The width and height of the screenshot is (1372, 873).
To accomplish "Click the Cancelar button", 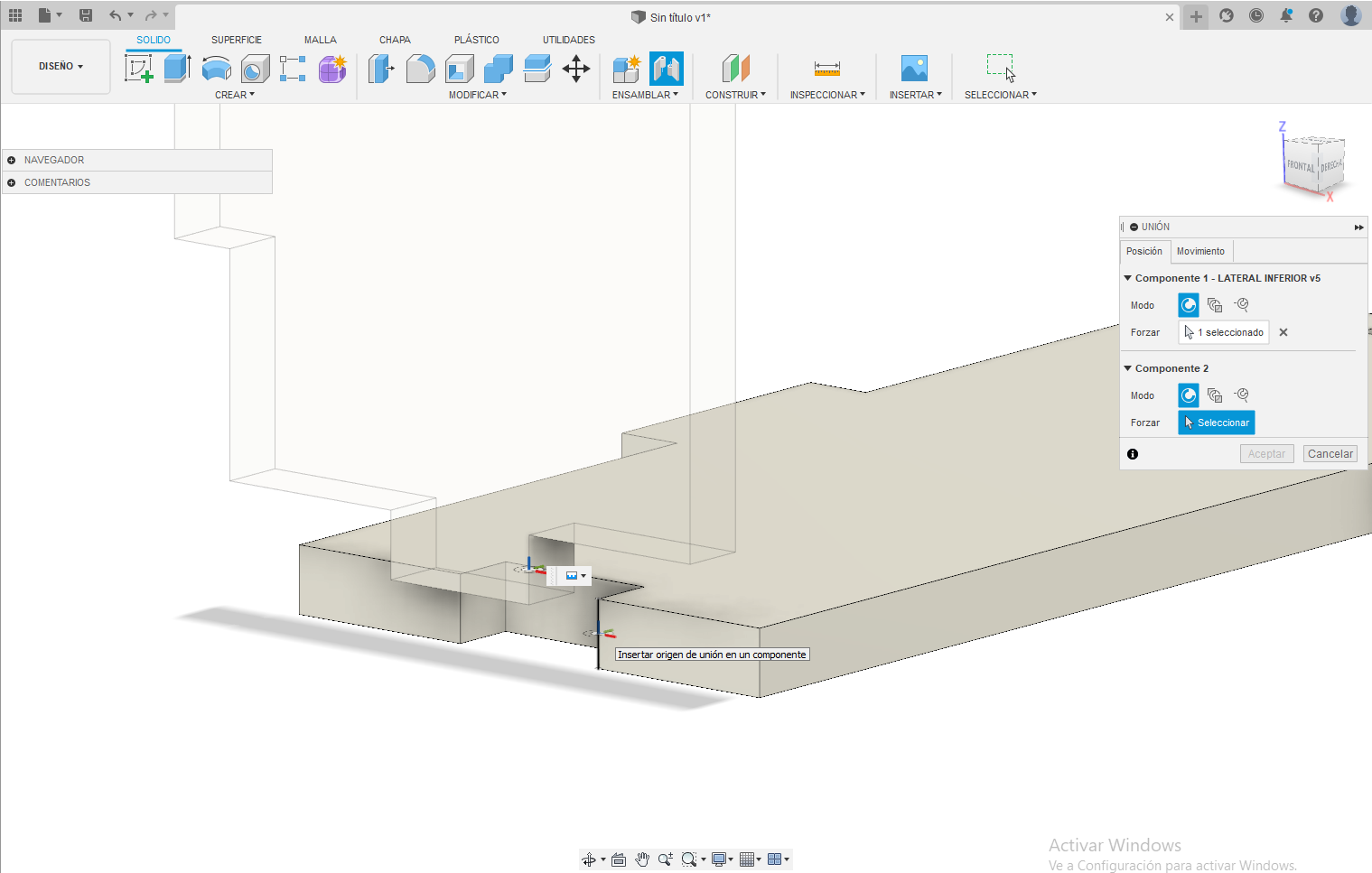I will pyautogui.click(x=1330, y=454).
